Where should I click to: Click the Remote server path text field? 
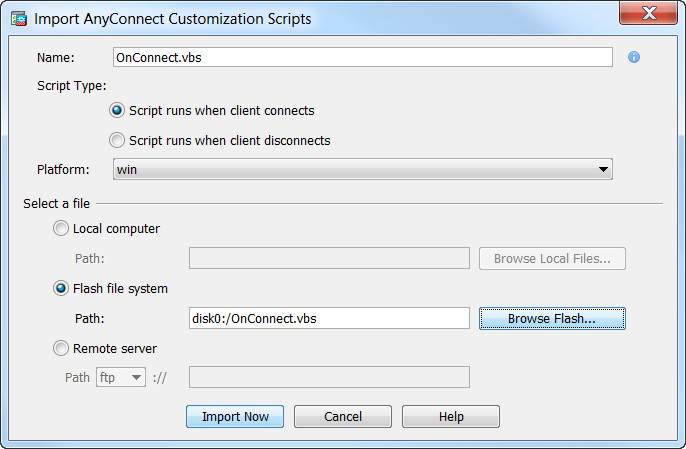(x=329, y=377)
